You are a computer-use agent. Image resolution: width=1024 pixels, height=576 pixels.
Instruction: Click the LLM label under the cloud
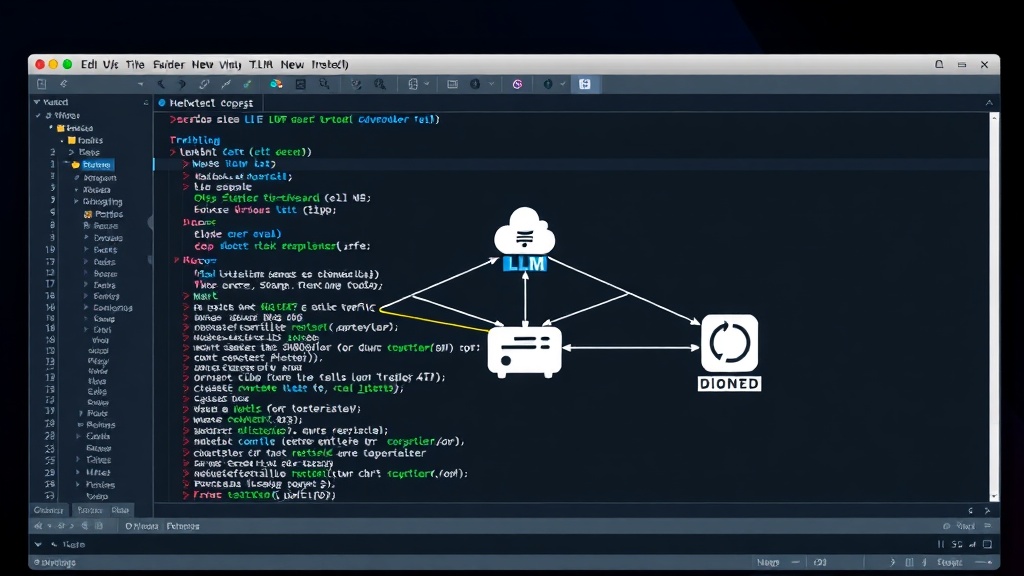click(524, 264)
